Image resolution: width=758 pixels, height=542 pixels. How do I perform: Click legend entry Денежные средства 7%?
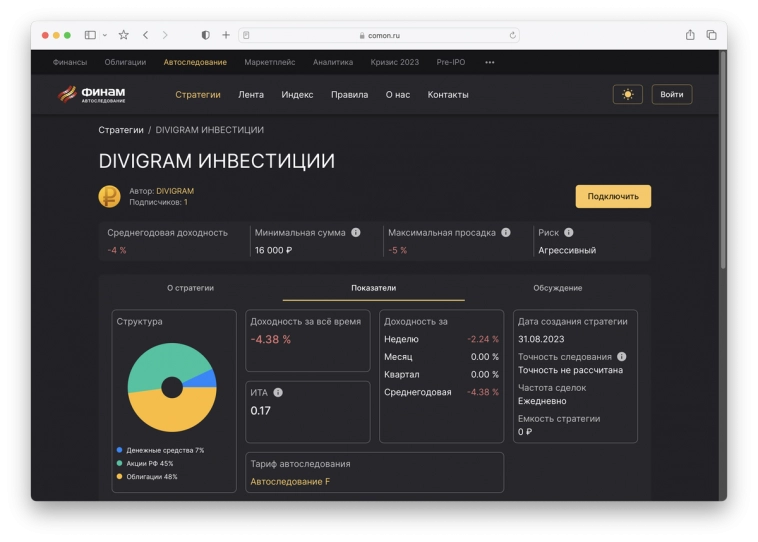[160, 450]
